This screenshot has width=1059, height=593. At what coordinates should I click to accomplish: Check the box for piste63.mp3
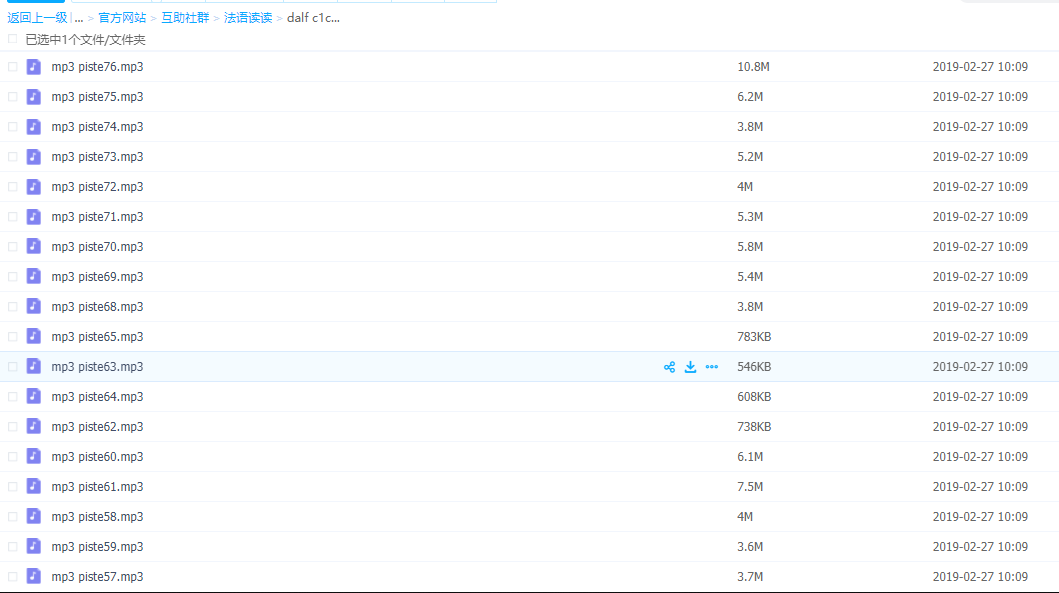click(12, 367)
